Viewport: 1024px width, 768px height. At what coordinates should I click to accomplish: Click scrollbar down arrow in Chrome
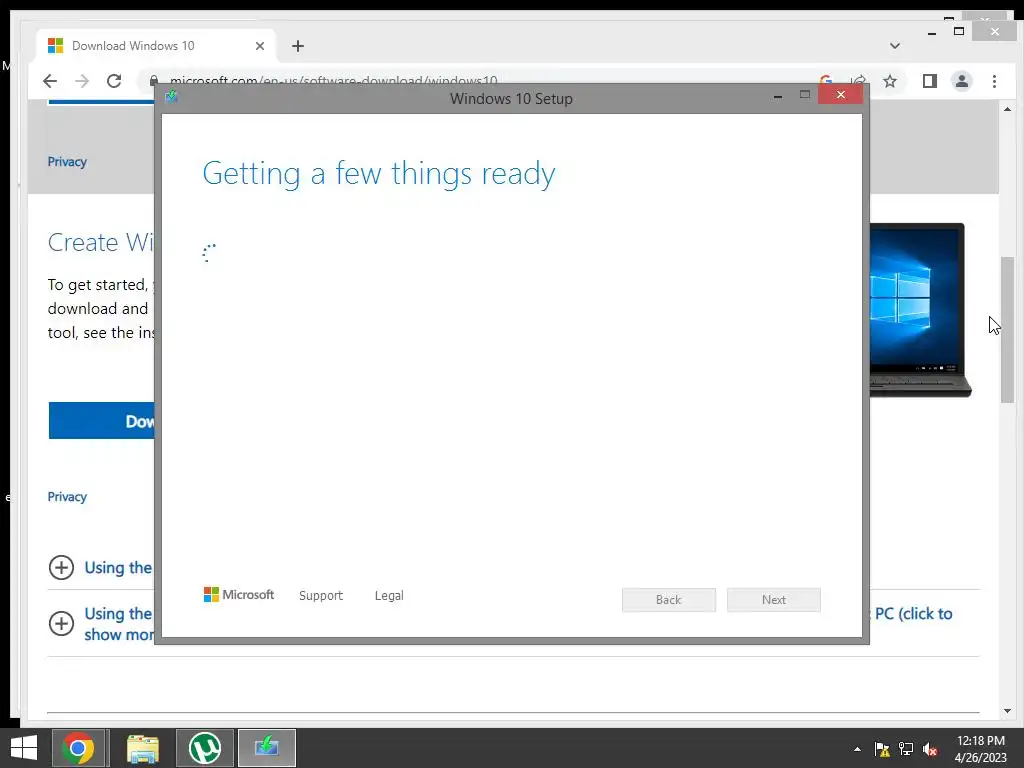click(x=1007, y=711)
